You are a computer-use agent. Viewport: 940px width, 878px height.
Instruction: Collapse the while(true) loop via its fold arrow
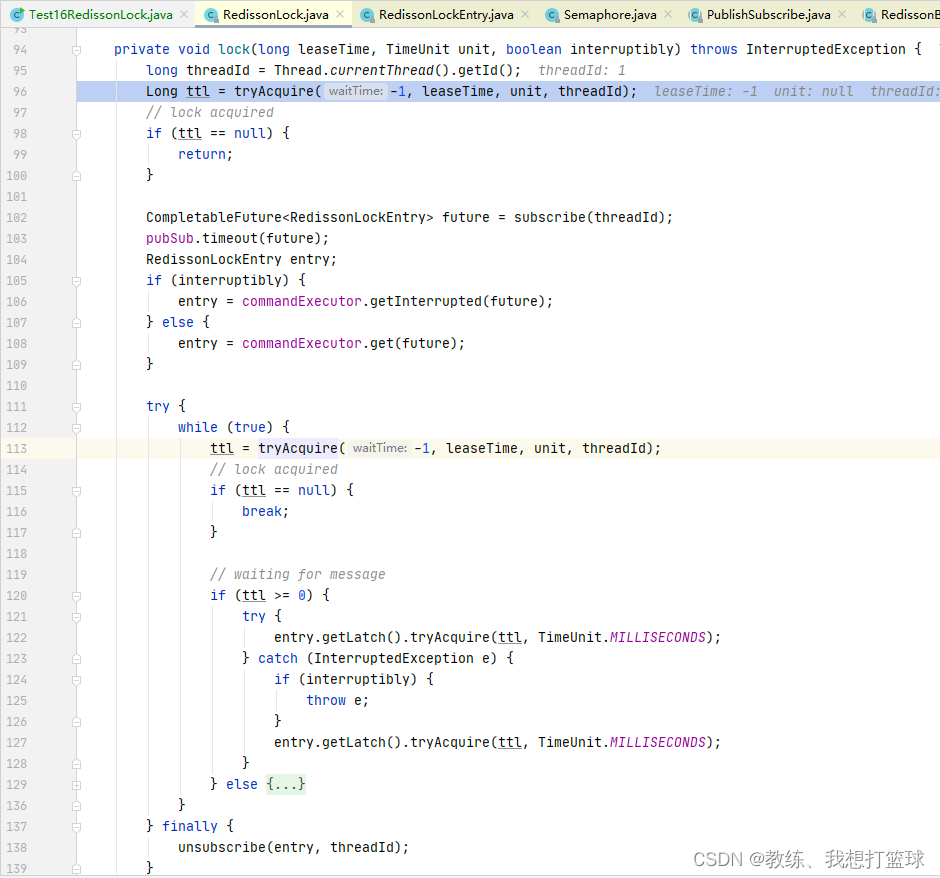pyautogui.click(x=76, y=427)
